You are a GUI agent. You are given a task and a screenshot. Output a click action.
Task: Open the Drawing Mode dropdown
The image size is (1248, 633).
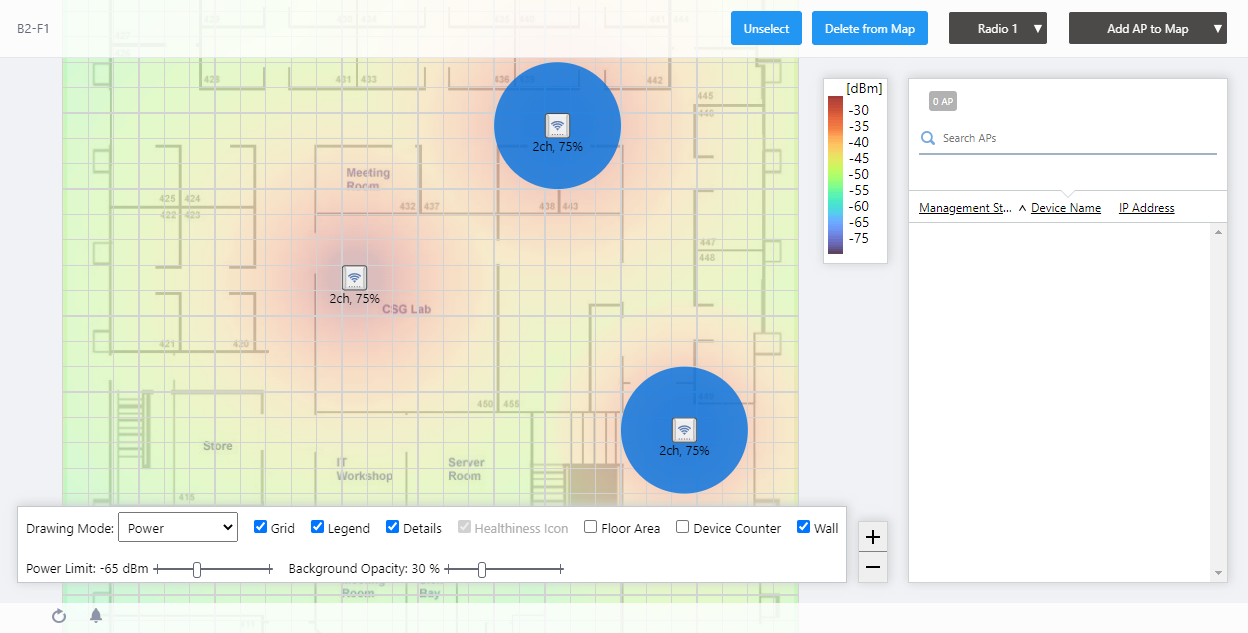[178, 527]
